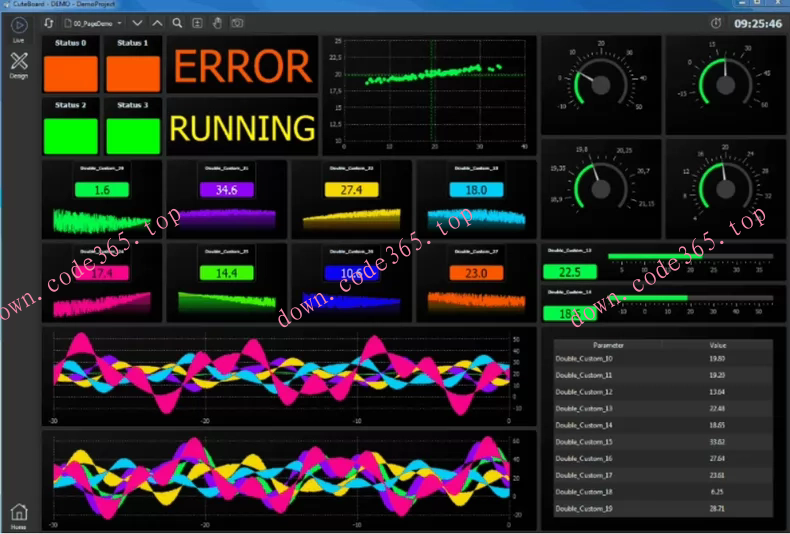Click the Value column header
This screenshot has width=790, height=534.
[717, 345]
